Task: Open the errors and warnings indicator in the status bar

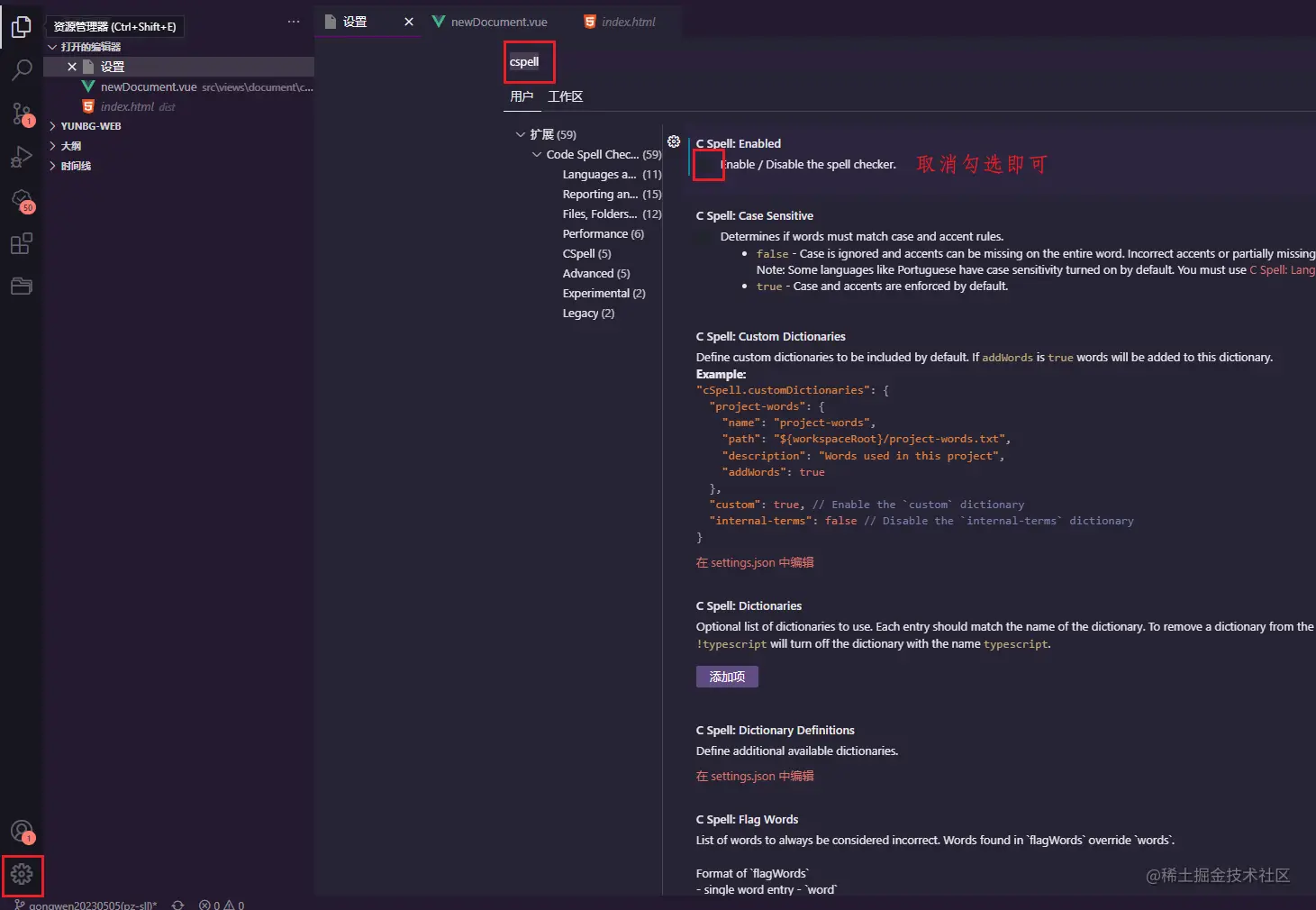Action: (x=222, y=905)
